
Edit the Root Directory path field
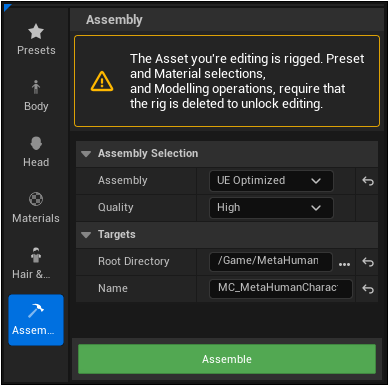point(271,262)
